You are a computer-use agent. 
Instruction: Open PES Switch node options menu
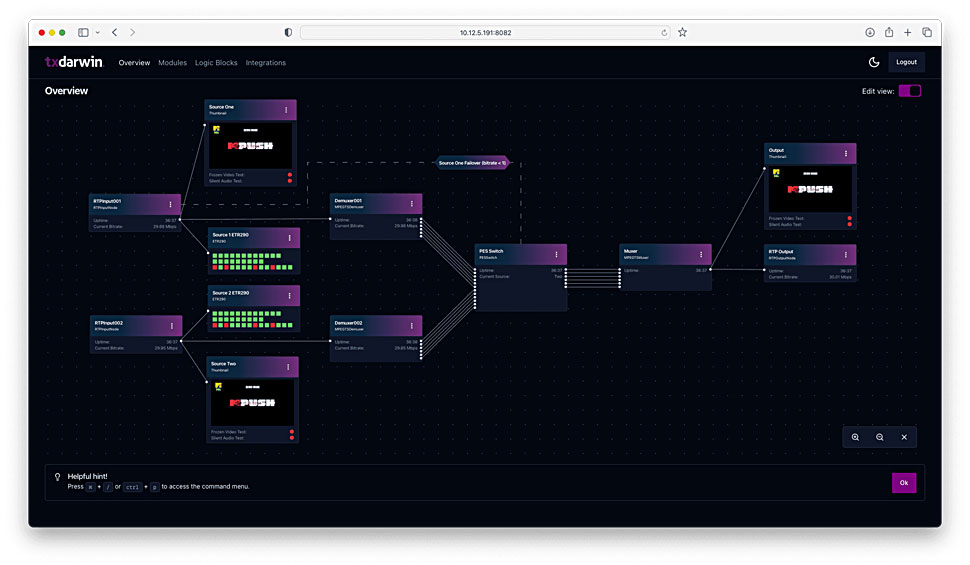[x=555, y=254]
